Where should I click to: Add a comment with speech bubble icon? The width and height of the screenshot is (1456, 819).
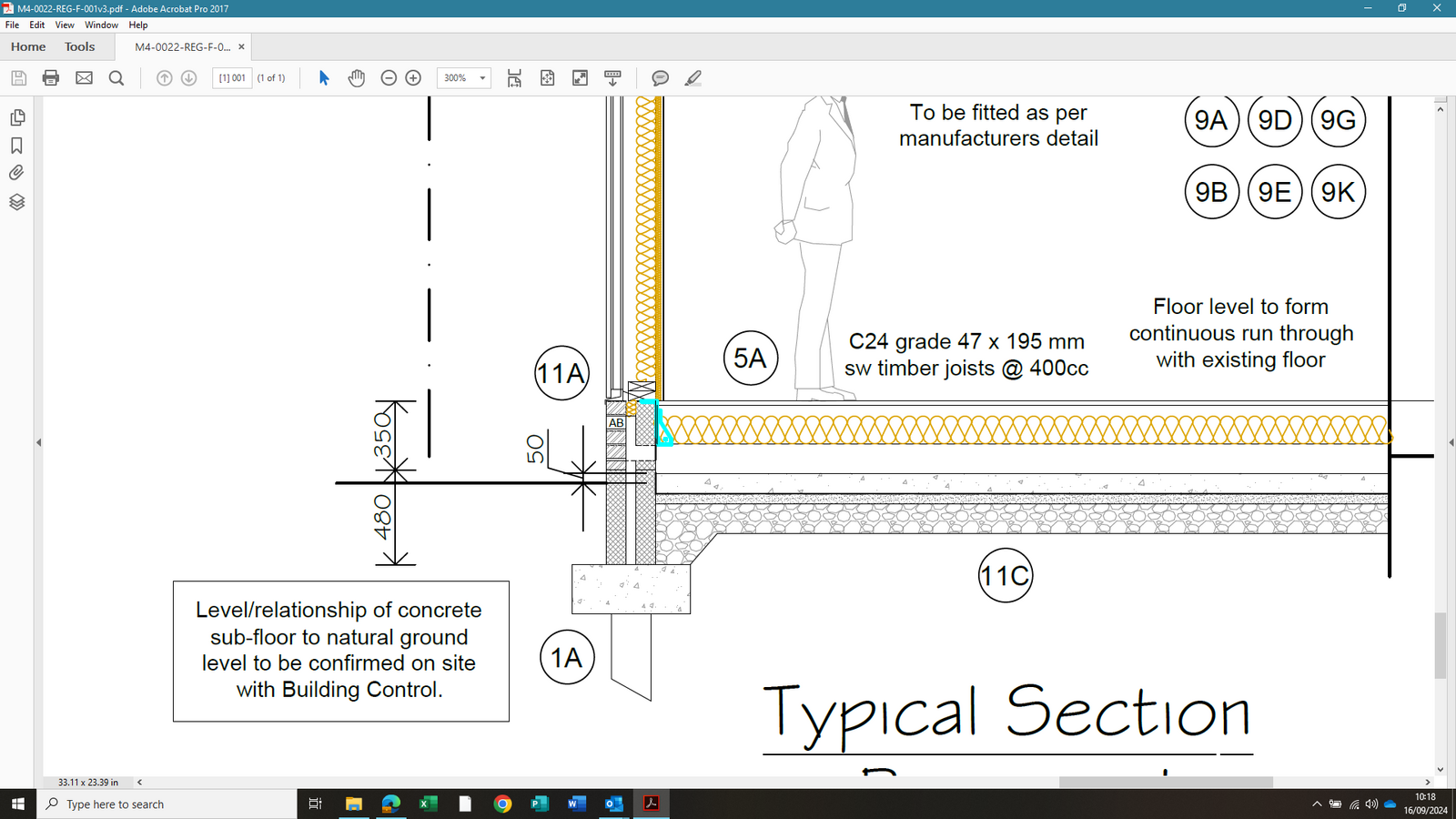pos(660,78)
